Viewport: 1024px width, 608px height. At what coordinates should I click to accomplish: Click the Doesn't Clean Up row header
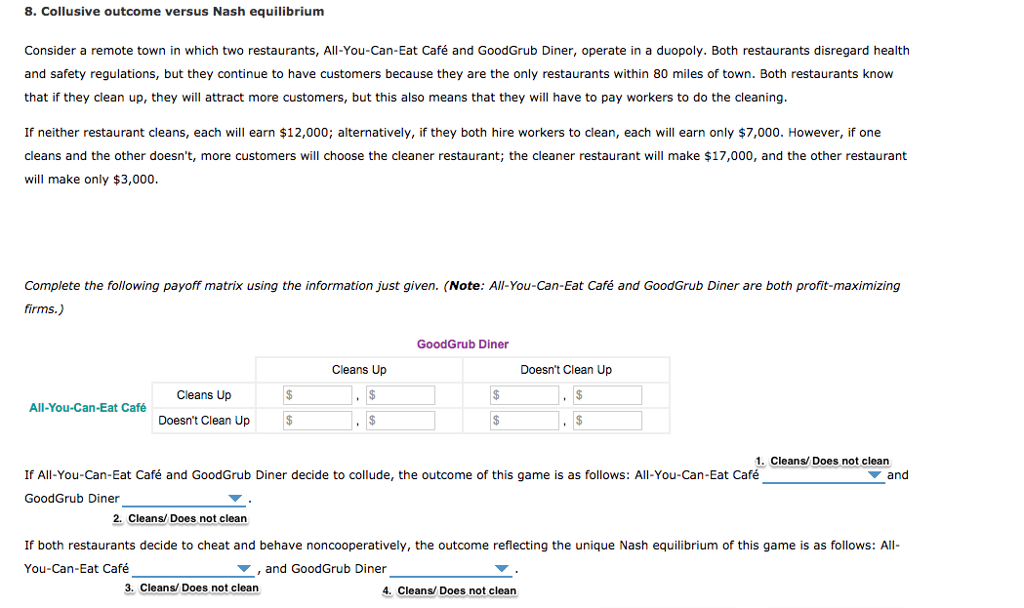pyautogui.click(x=204, y=421)
